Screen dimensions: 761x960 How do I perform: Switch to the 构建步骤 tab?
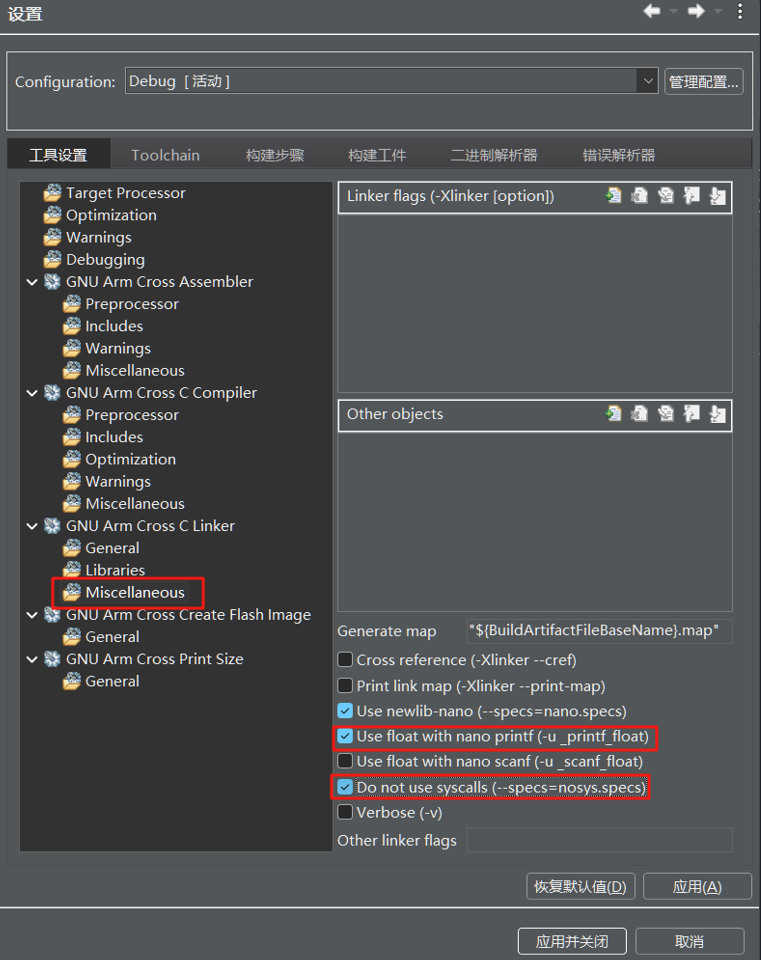click(x=275, y=155)
